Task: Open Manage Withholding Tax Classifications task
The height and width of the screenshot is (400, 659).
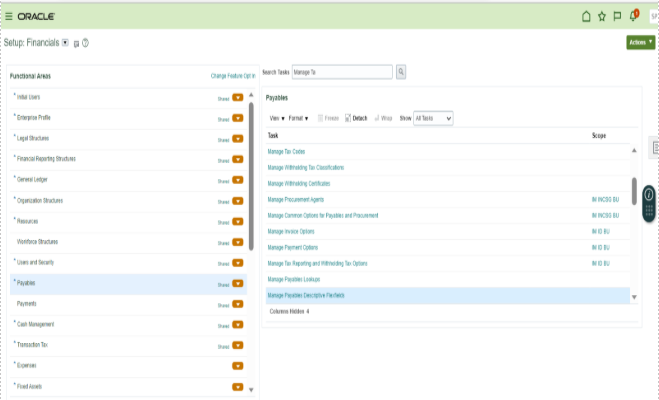Action: pyautogui.click(x=306, y=168)
